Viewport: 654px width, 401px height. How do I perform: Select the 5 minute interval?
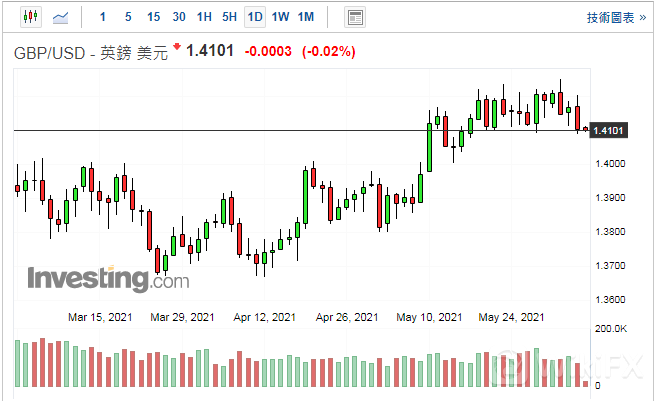pos(128,17)
